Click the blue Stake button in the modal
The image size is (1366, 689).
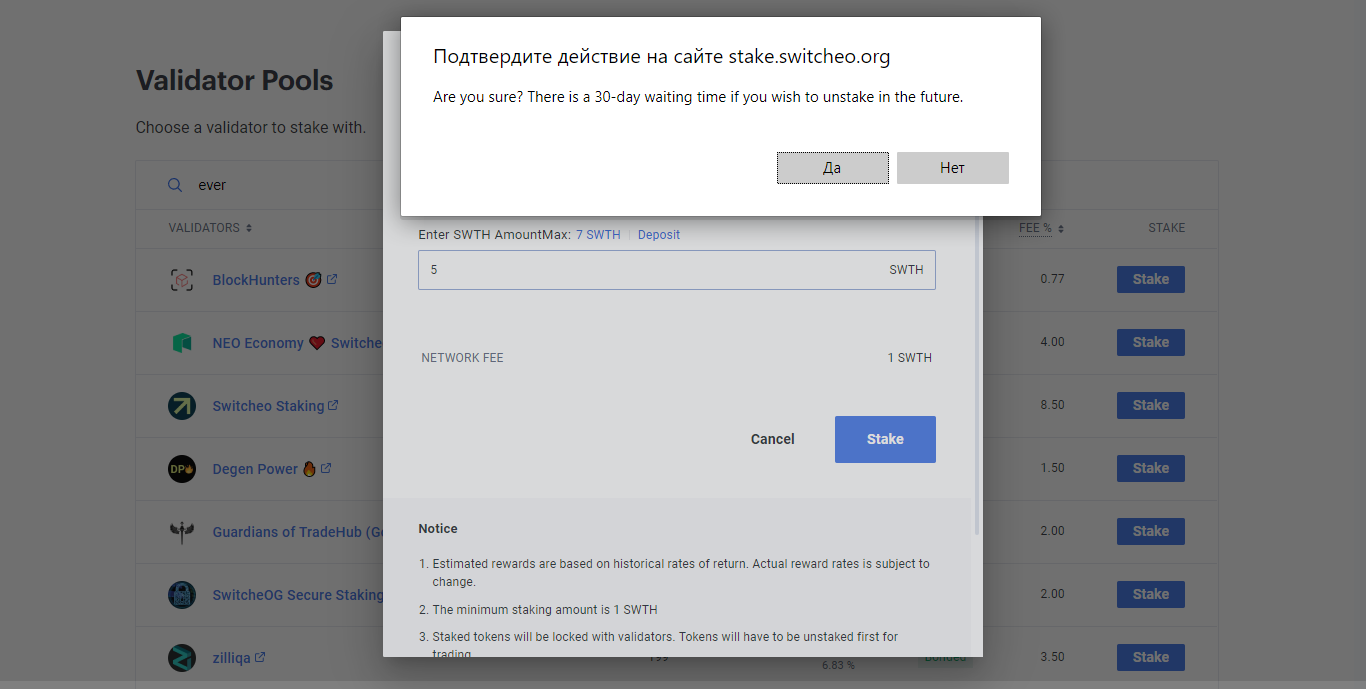point(885,439)
